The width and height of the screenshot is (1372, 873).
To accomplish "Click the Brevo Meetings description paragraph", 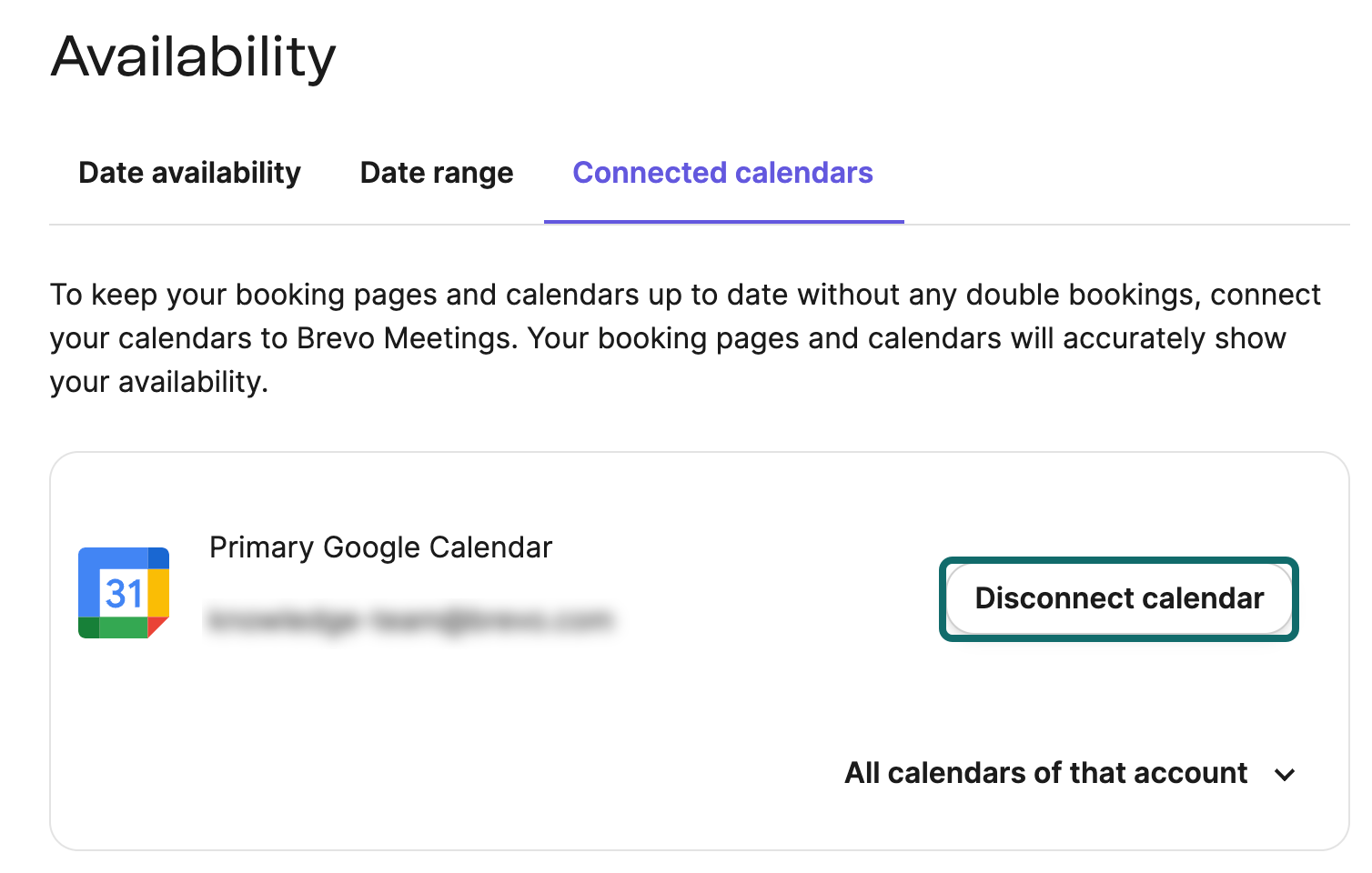I will coord(686,338).
